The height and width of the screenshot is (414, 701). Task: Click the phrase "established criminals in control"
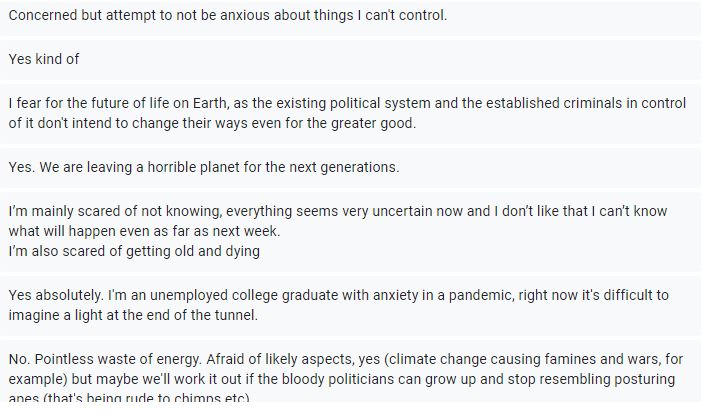pos(588,103)
